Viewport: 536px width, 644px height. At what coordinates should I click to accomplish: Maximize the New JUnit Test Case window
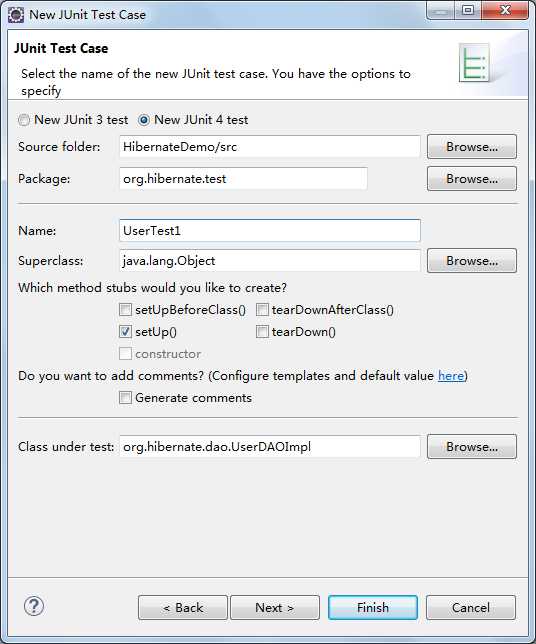pos(468,10)
